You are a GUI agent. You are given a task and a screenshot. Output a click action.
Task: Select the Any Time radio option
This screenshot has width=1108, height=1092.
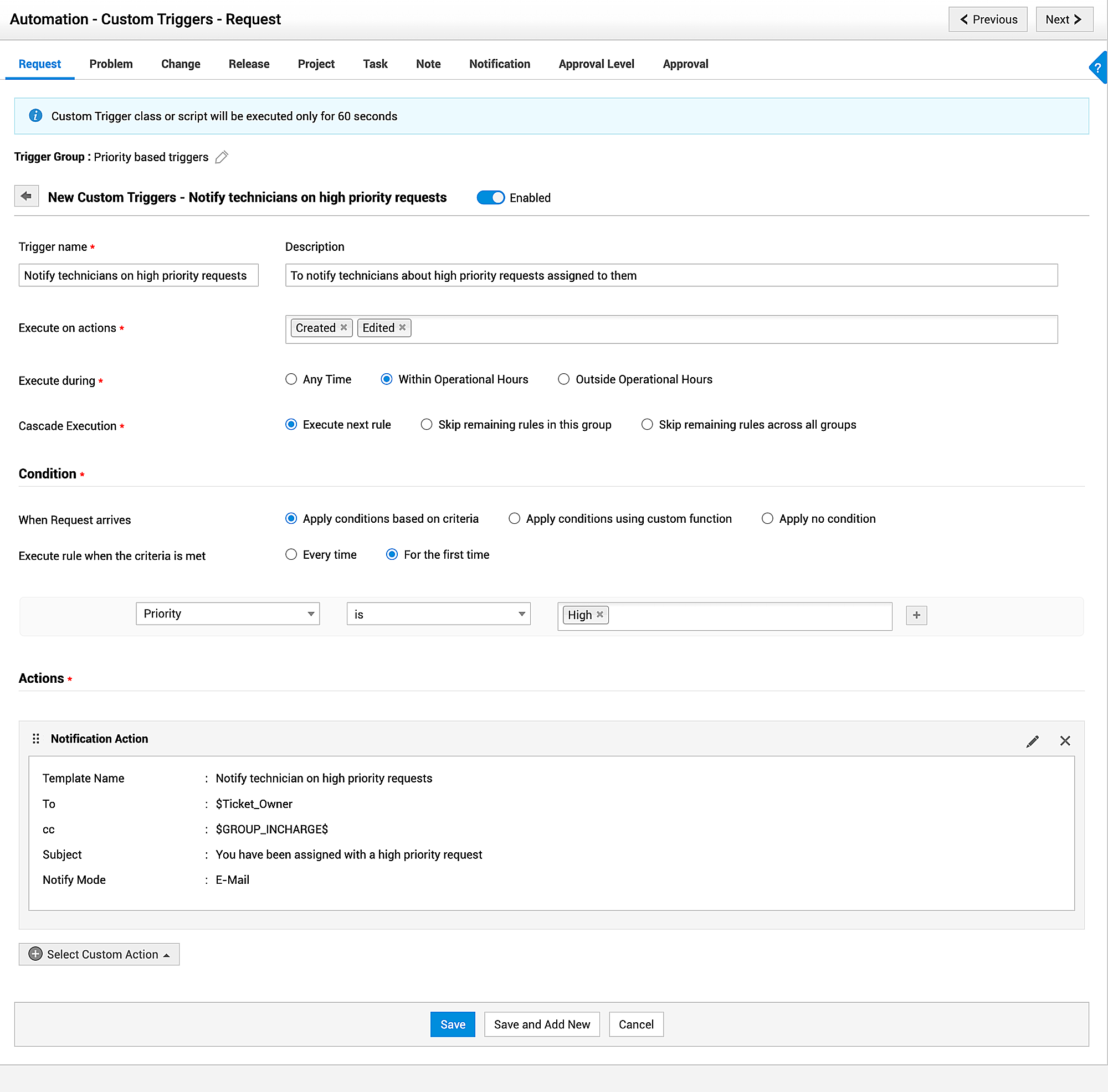coord(291,379)
